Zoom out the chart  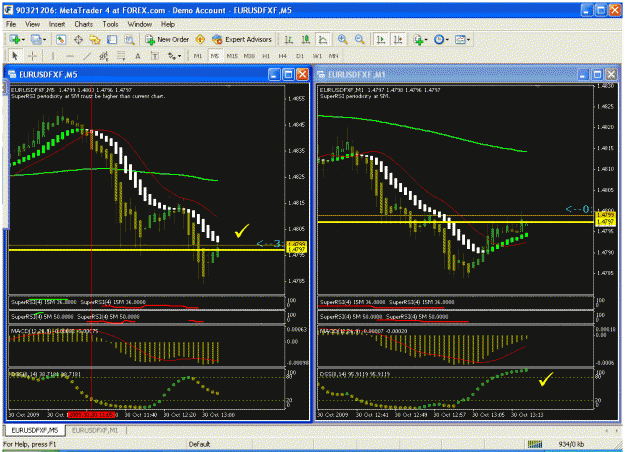coord(360,39)
